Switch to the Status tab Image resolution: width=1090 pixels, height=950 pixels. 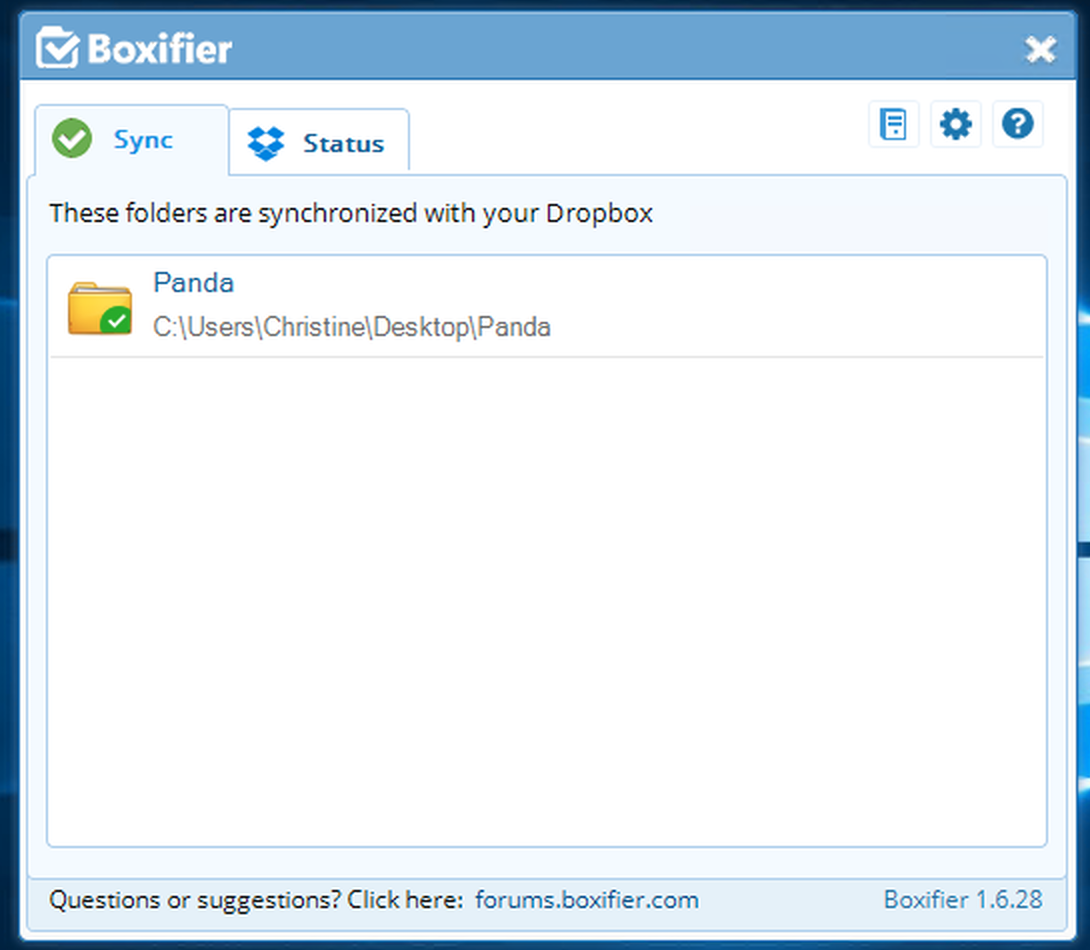[318, 142]
